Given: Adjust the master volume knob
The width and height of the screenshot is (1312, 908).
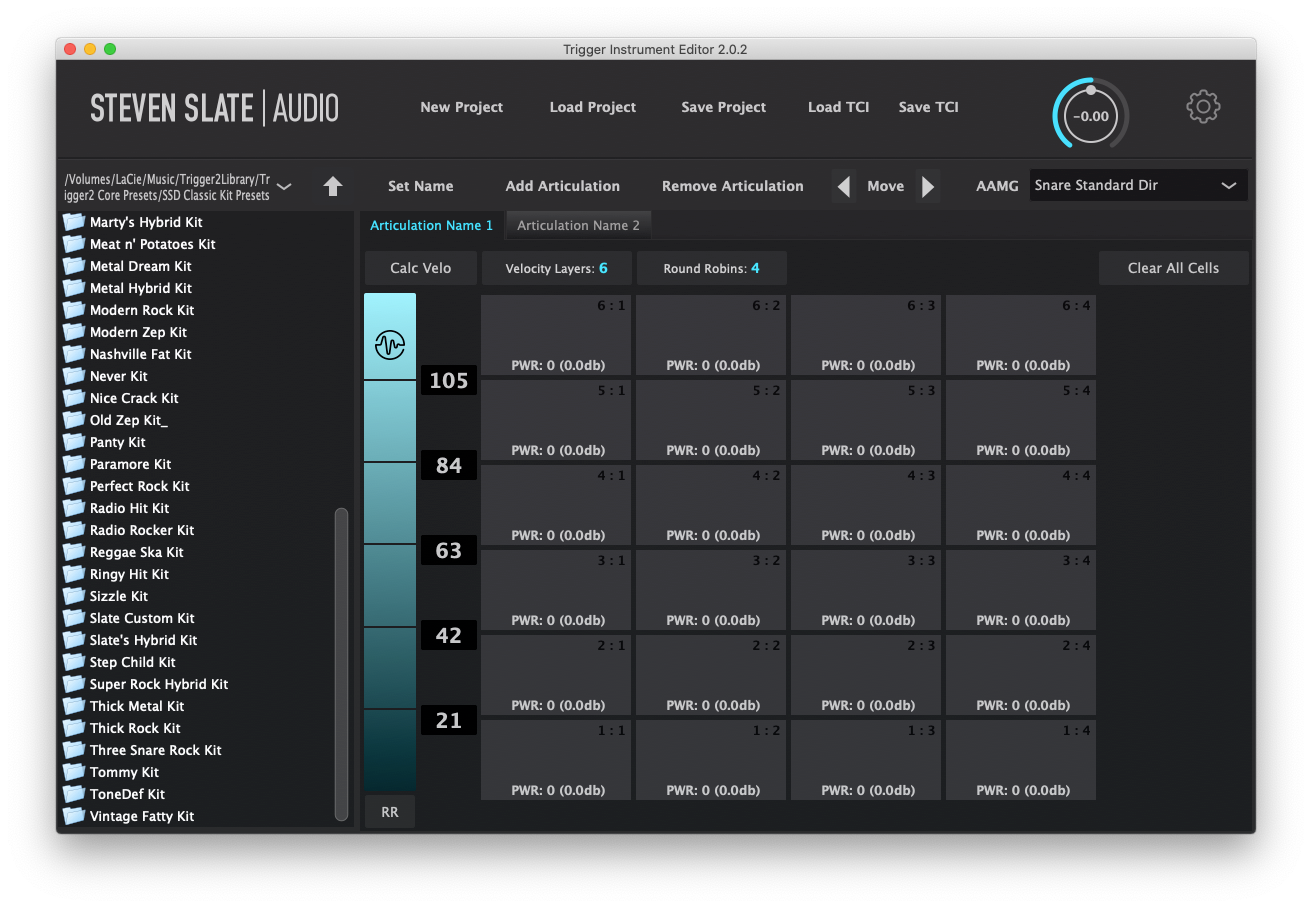Looking at the screenshot, I should (x=1090, y=114).
